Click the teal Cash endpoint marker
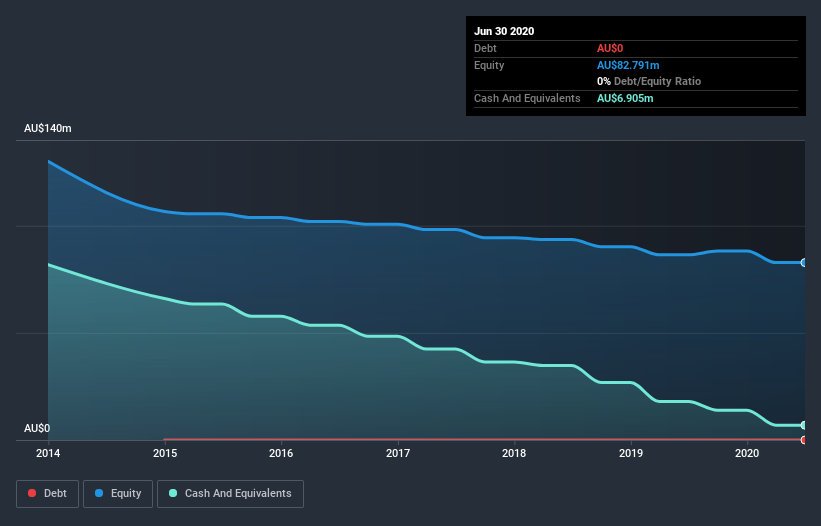Viewport: 821px width, 526px height. [804, 426]
